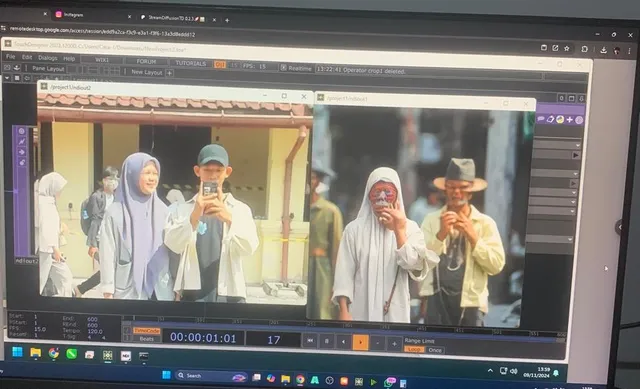Enable Loop range limit
640x389 pixels.
click(x=414, y=349)
